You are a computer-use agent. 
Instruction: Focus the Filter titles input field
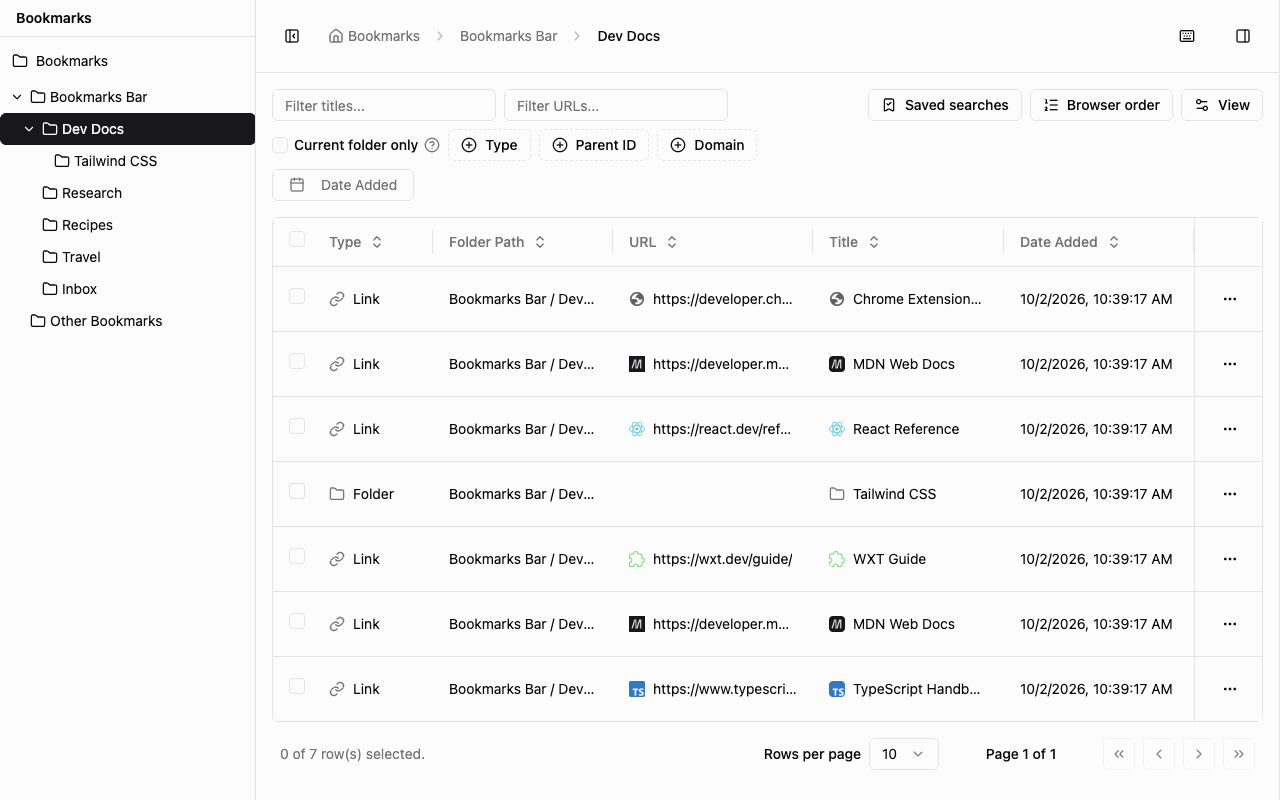point(384,105)
